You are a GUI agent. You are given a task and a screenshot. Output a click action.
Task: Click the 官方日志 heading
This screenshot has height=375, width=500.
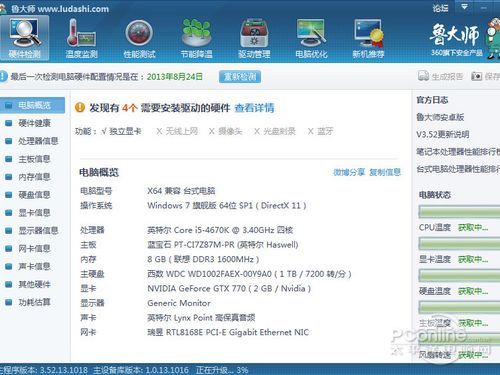point(432,100)
